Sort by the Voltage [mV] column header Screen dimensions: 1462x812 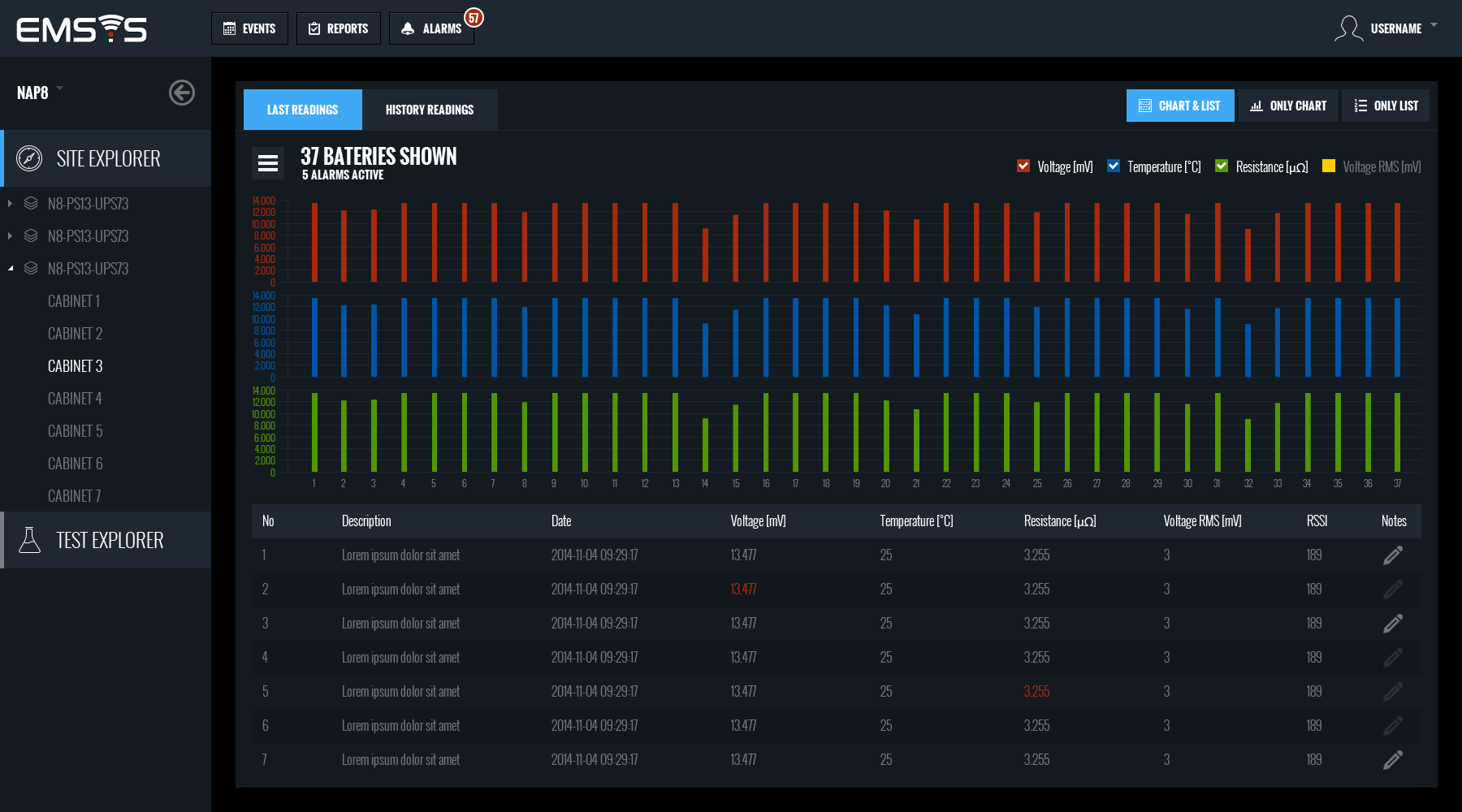coord(758,521)
